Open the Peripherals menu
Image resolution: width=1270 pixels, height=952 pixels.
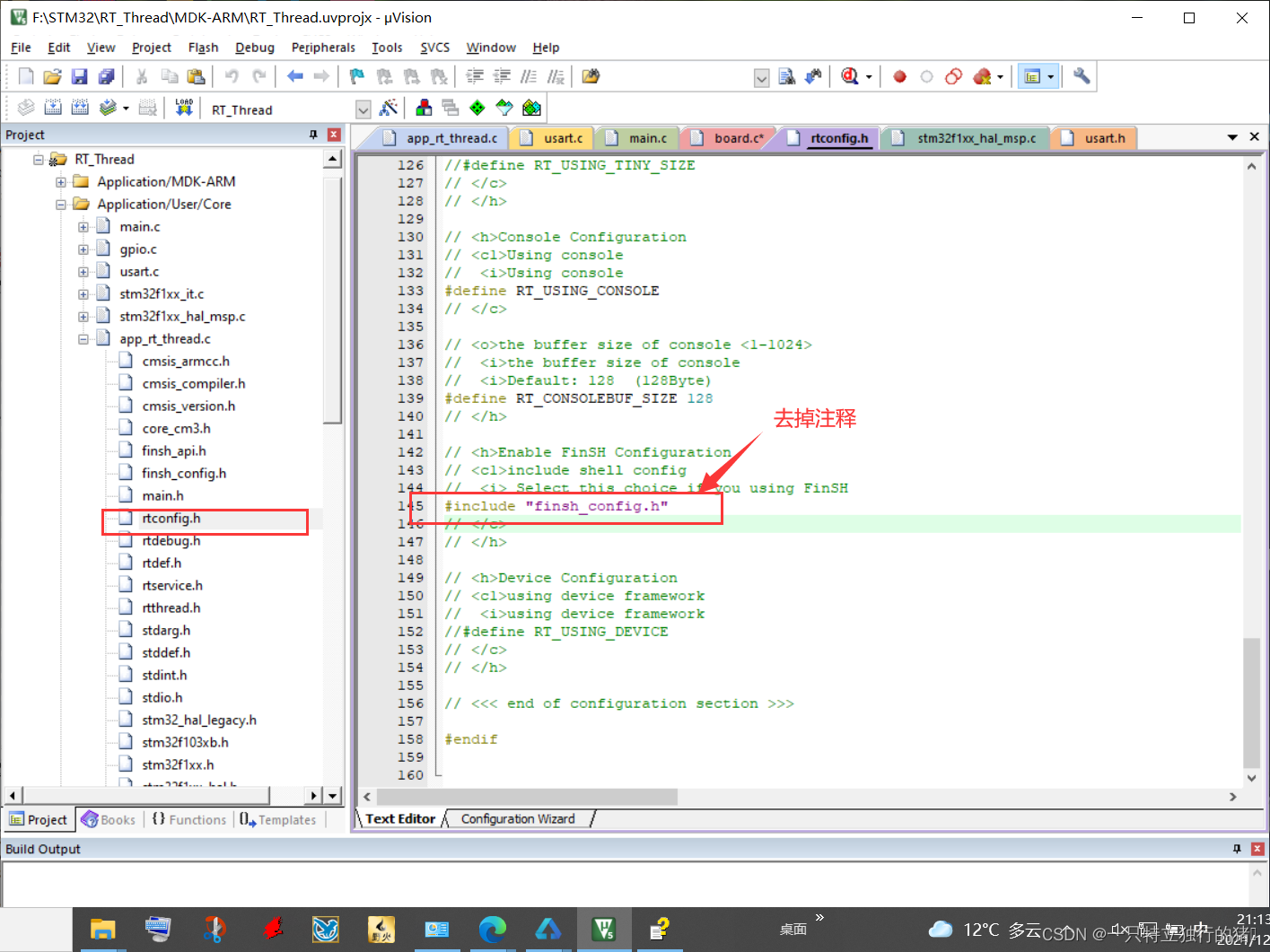point(323,48)
